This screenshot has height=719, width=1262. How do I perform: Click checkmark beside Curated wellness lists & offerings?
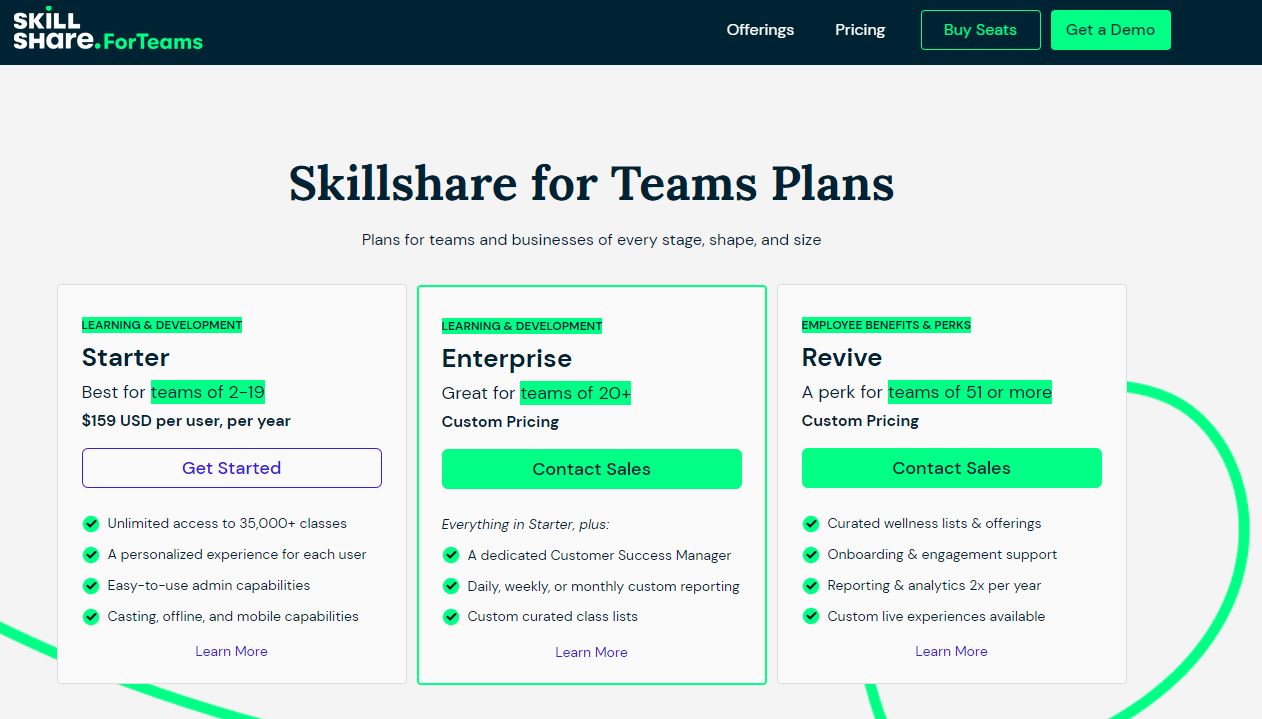point(811,523)
